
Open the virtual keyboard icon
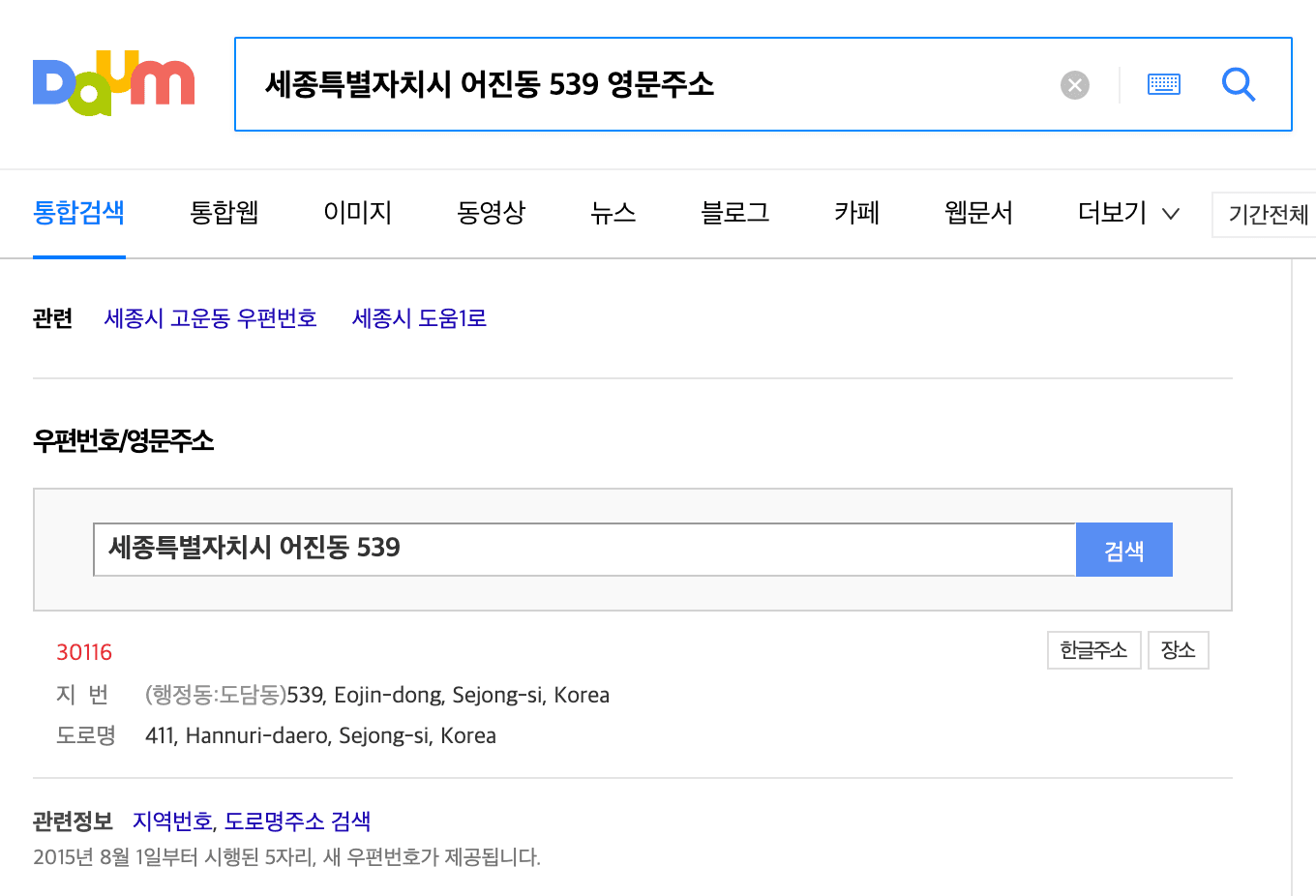(x=1164, y=84)
